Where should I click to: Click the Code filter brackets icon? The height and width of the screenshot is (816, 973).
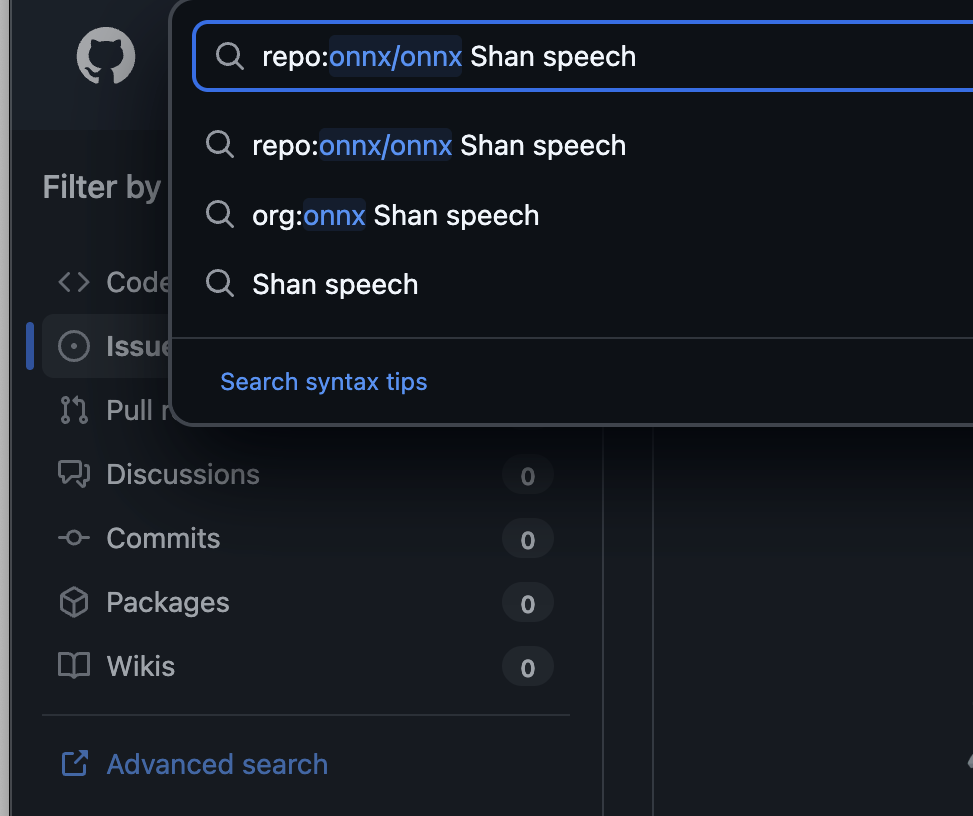(74, 283)
